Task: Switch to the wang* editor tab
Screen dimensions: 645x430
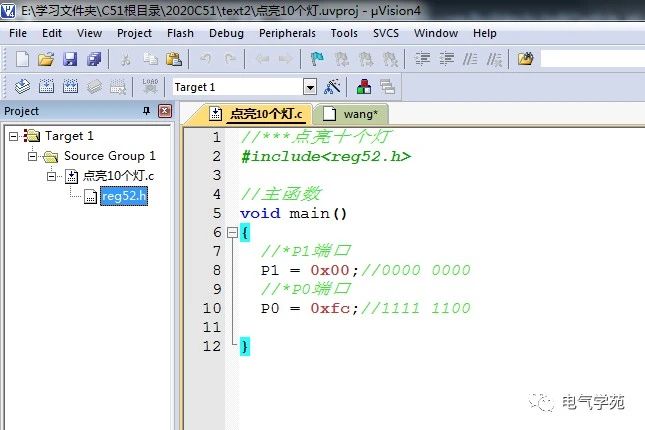Action: [350, 114]
